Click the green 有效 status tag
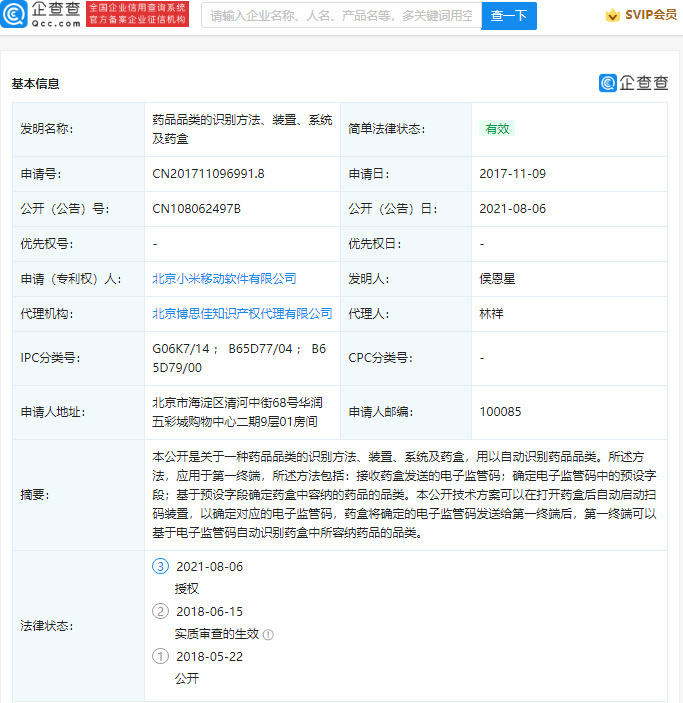This screenshot has width=683, height=703. [497, 129]
